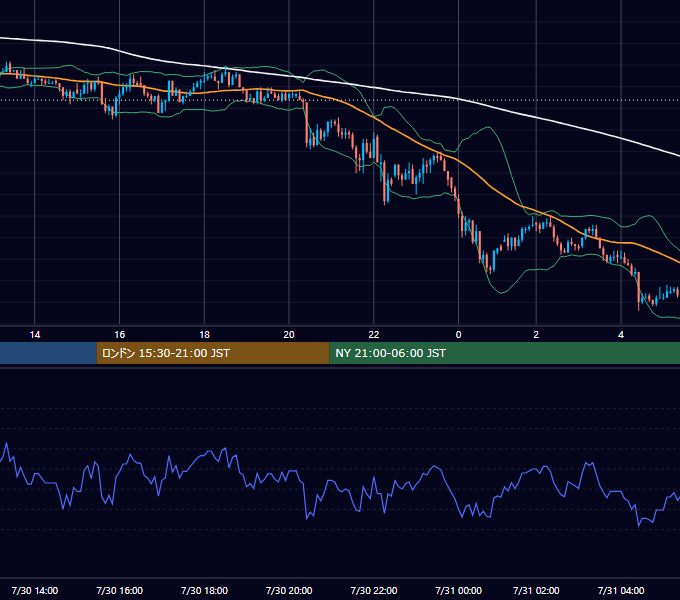Select the ロンドン 15:30-21:00 JST session bar

tap(213, 353)
